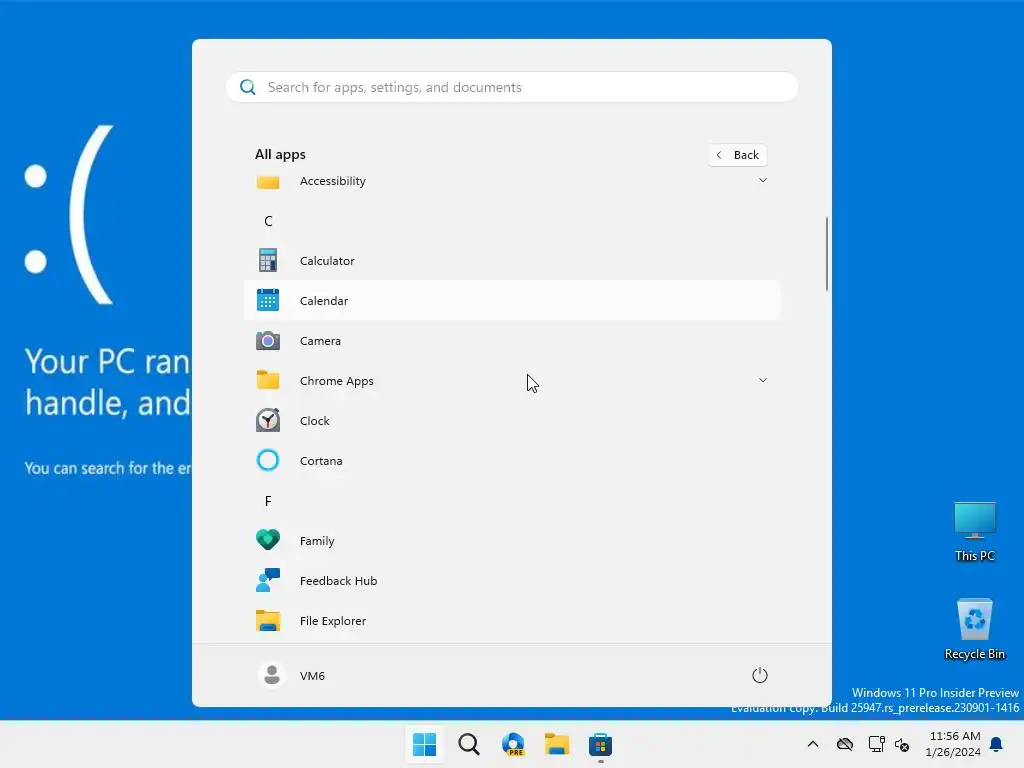
Task: Select the This PC desktop icon
Action: click(974, 532)
